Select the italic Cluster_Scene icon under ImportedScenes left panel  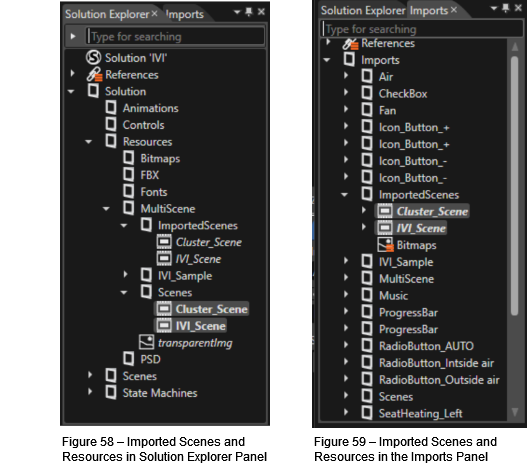click(164, 242)
